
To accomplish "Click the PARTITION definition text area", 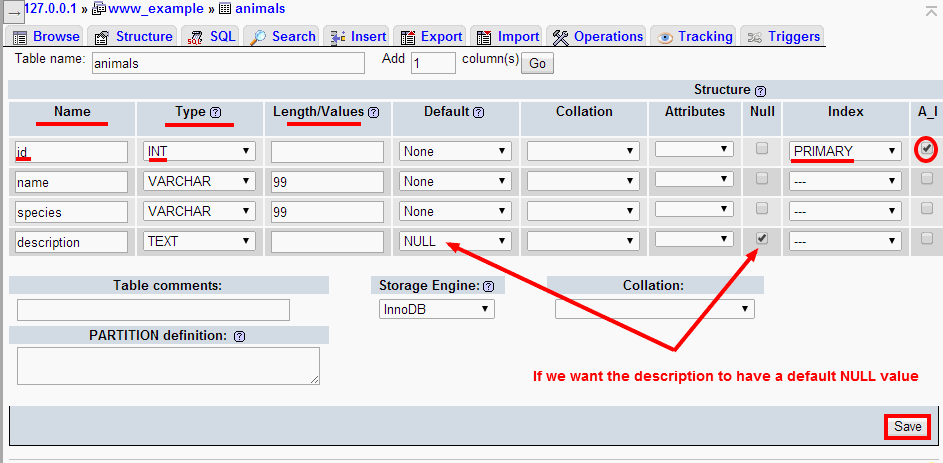I will click(x=168, y=366).
